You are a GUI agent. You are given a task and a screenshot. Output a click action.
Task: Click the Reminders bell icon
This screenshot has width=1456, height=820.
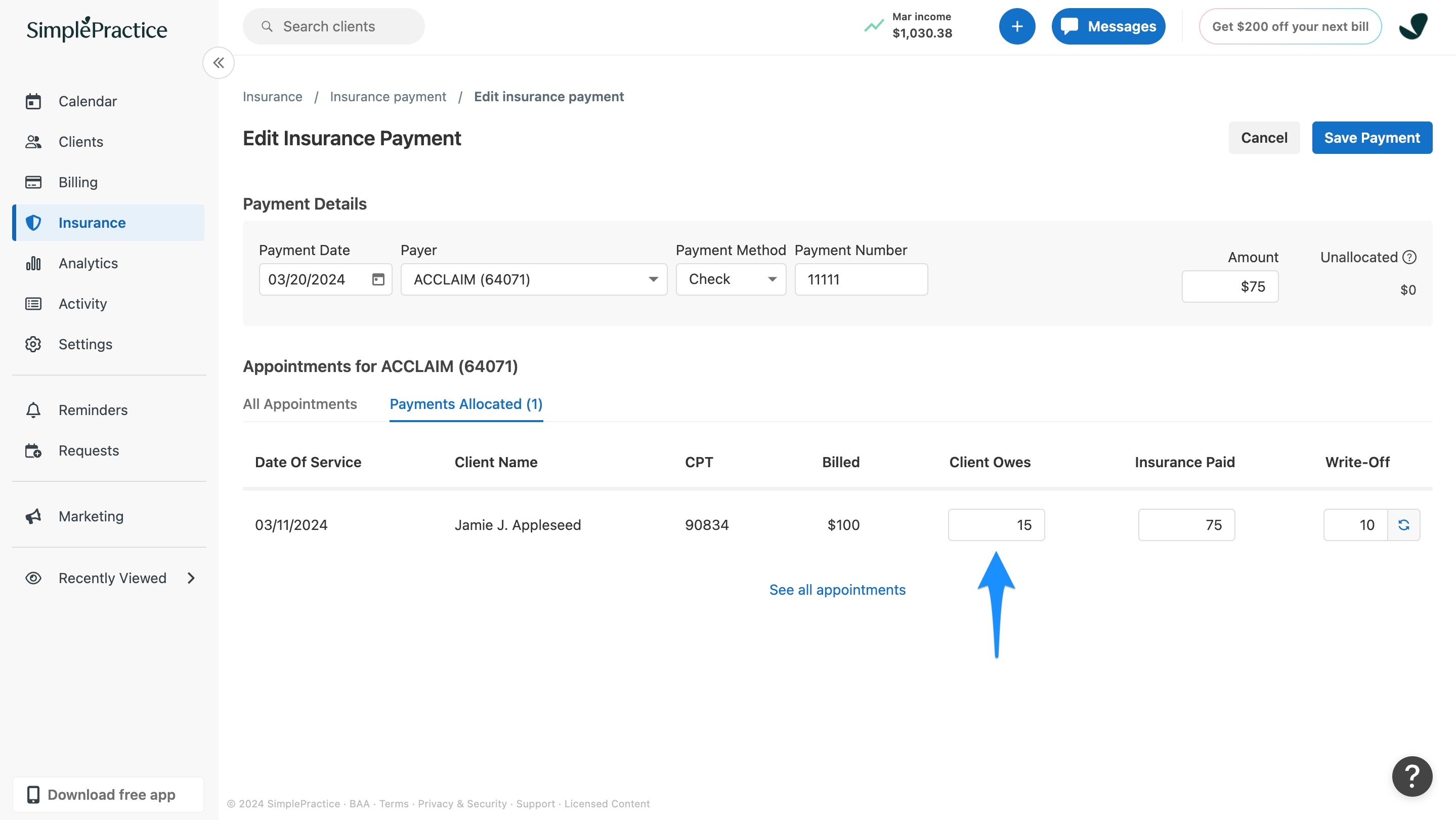[33, 410]
